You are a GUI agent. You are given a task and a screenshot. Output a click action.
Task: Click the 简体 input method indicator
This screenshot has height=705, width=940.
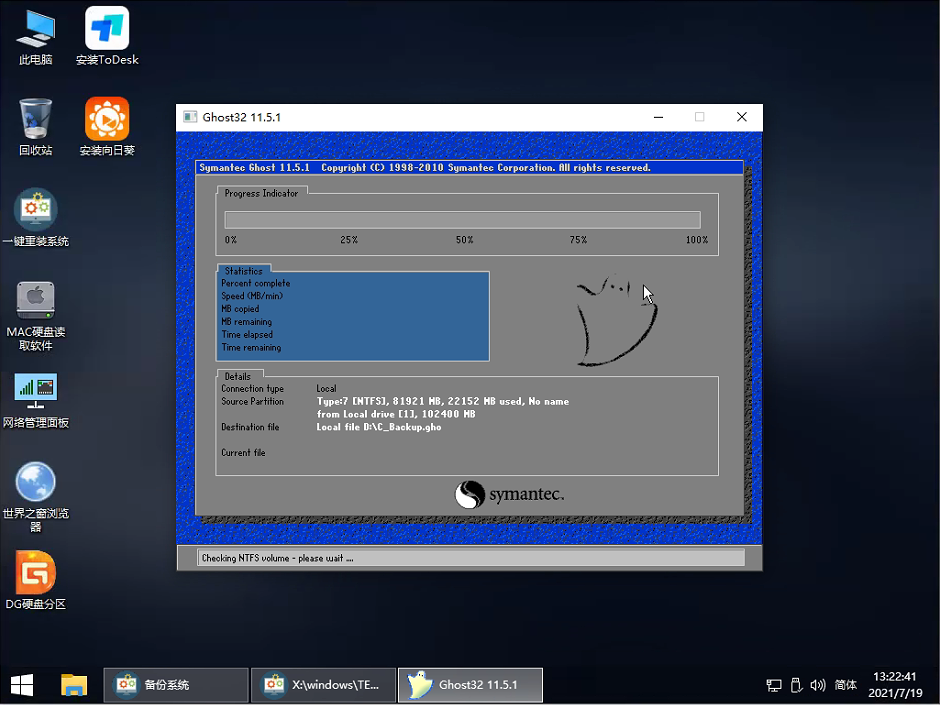tap(845, 685)
